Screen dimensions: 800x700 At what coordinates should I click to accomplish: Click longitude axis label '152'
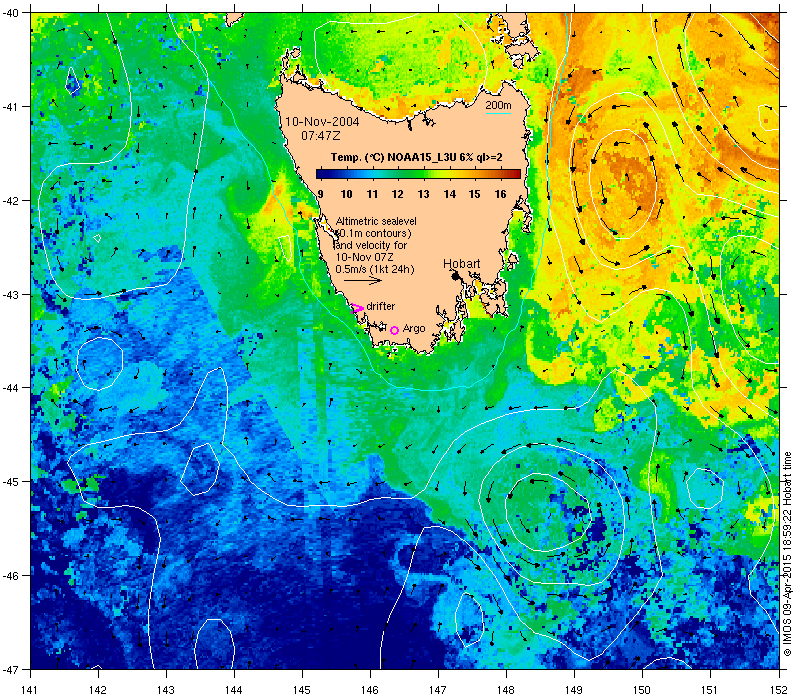(779, 690)
